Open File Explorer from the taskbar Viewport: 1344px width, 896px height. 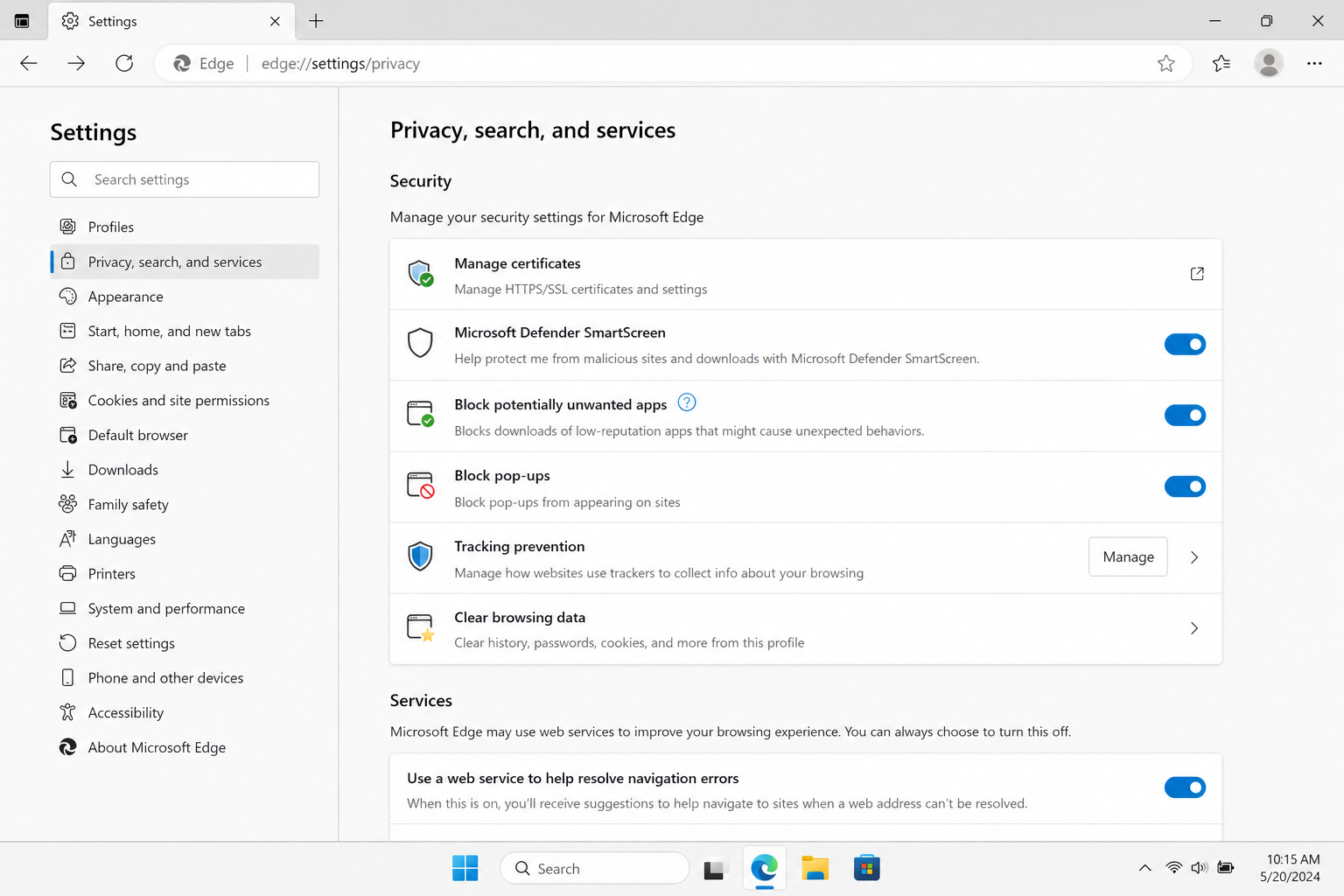coord(815,868)
